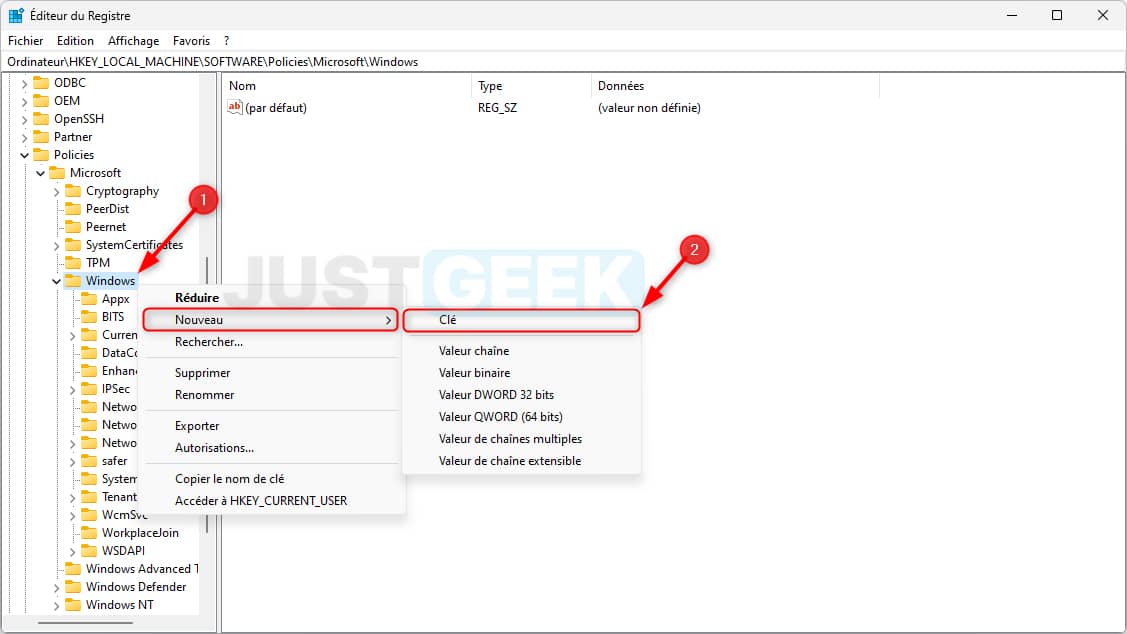
Task: Click the Windows key folder icon
Action: [x=73, y=280]
